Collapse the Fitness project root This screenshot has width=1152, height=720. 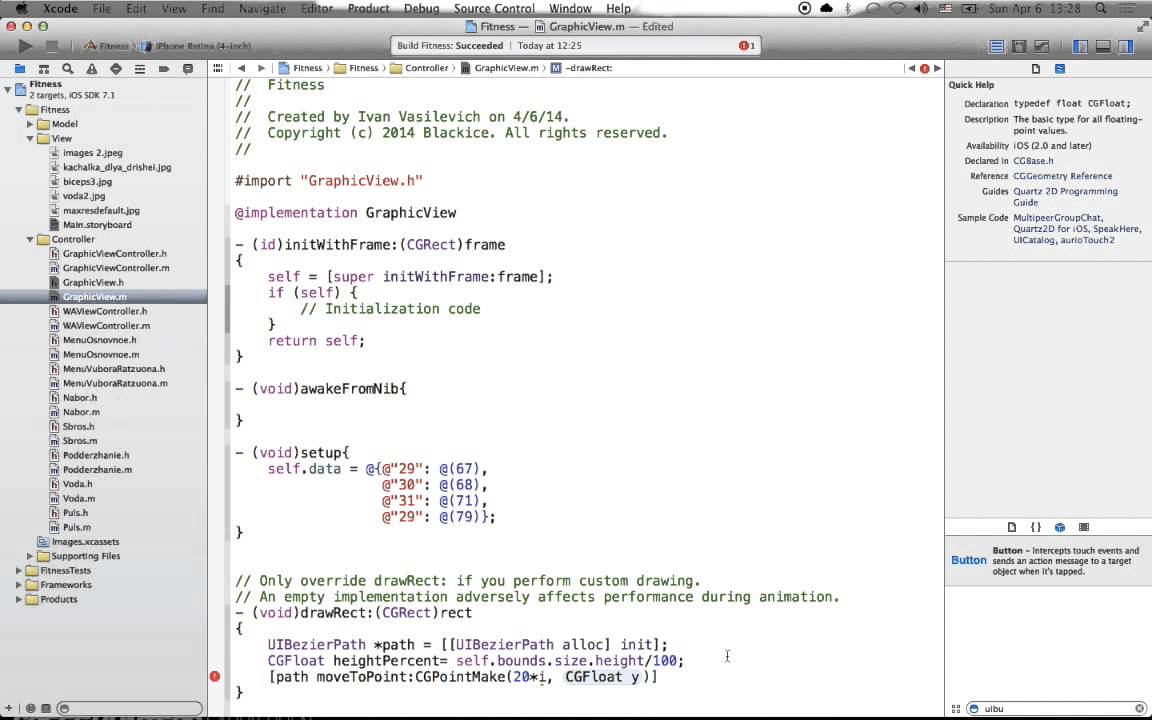pos(7,90)
